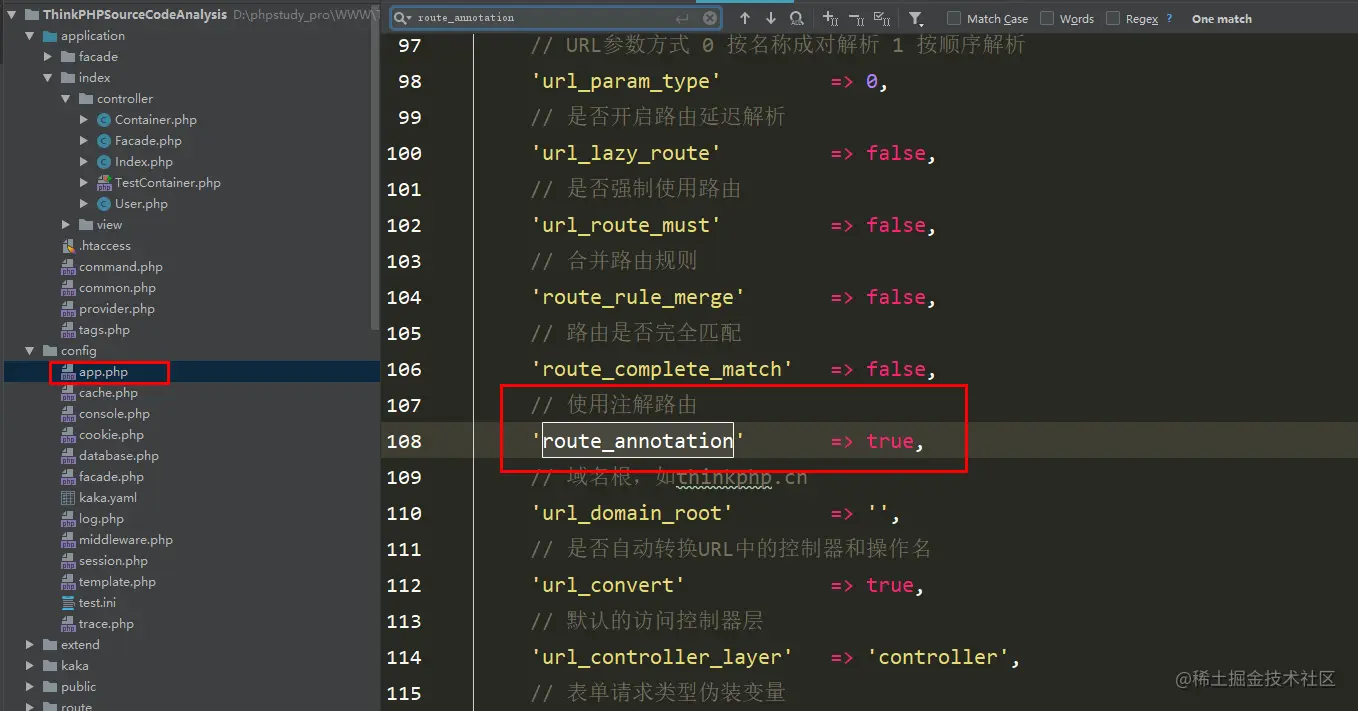Open cookie.php in project tree
The height and width of the screenshot is (711, 1358).
tap(111, 435)
